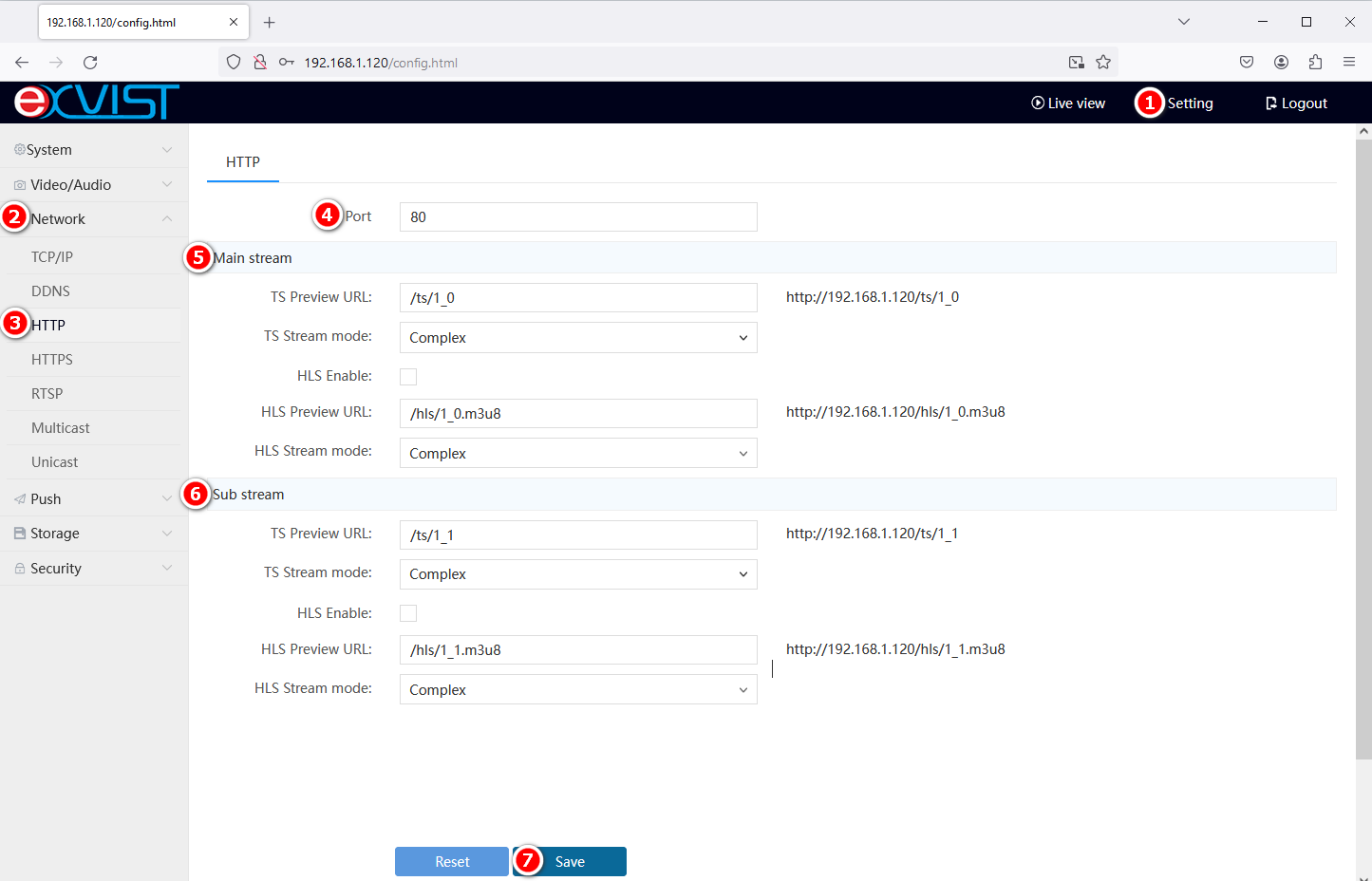Bookmark this page with the star icon
Screen dimensions: 1372x881
1103,63
